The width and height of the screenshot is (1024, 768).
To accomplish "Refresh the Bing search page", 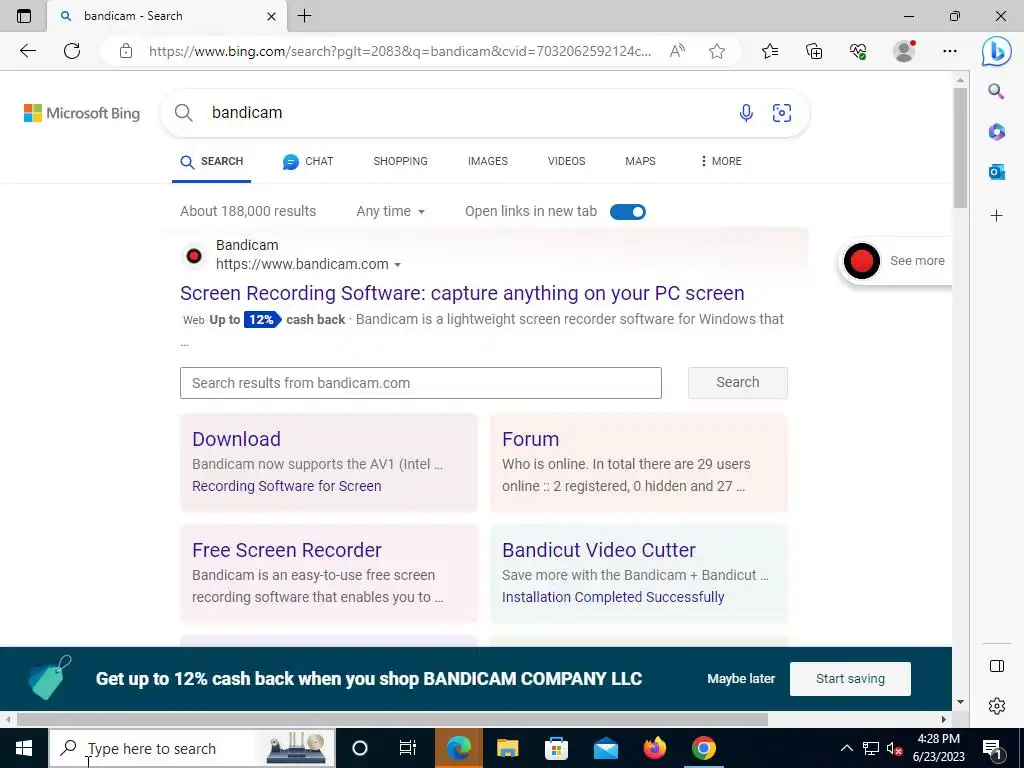I will click(72, 51).
